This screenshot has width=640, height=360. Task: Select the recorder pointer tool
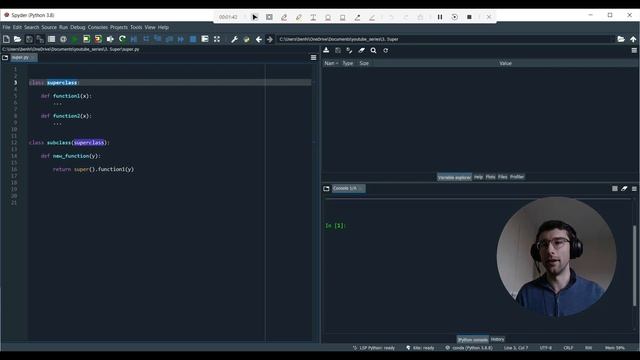[255, 17]
